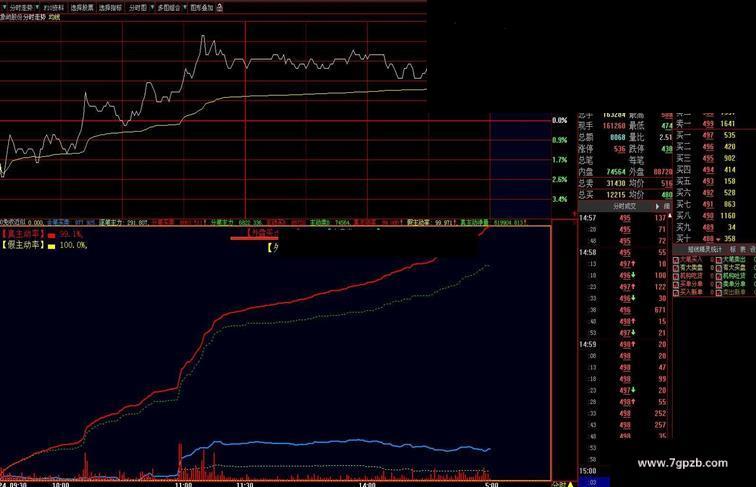
Task: Select the 买一 row with price 497
Action: (705, 135)
